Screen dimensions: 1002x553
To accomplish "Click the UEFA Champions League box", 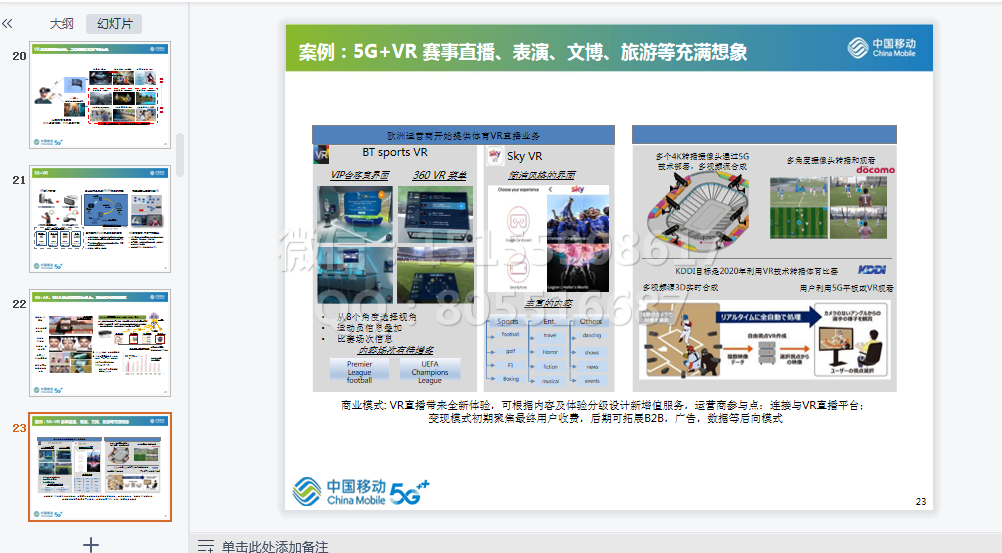I will point(430,371).
